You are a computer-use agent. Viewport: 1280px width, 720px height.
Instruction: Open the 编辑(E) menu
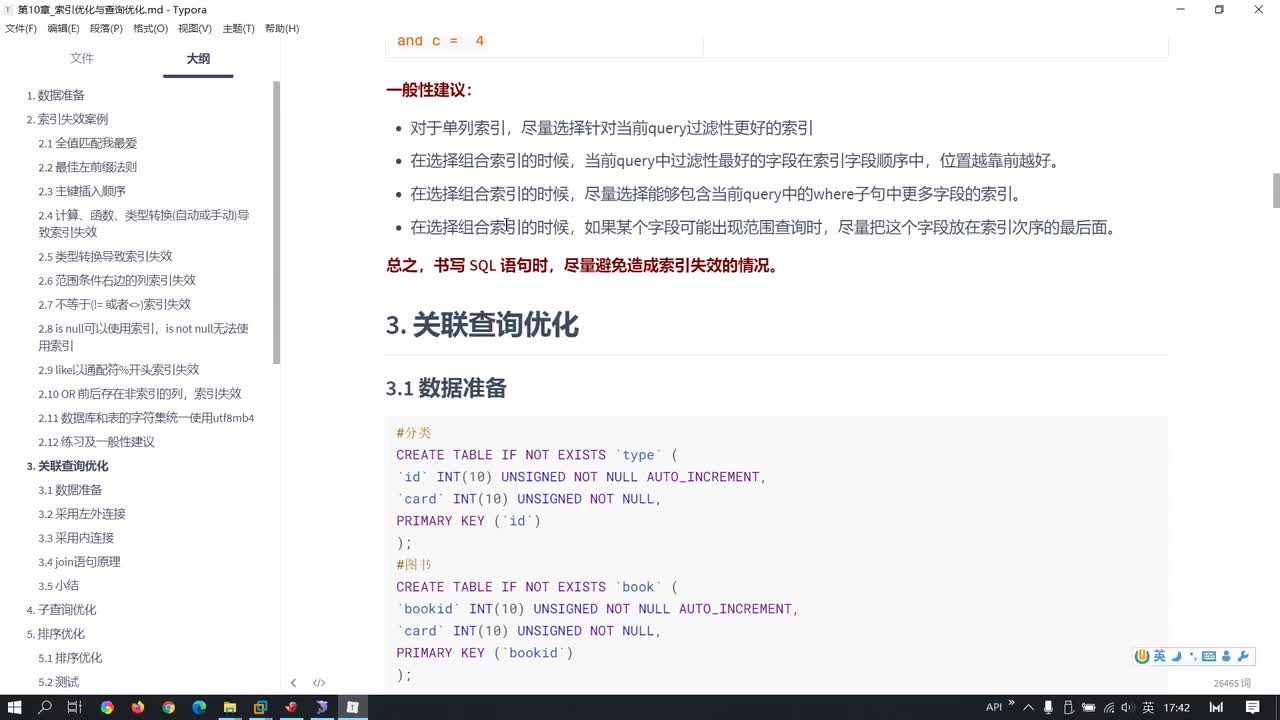coord(63,28)
